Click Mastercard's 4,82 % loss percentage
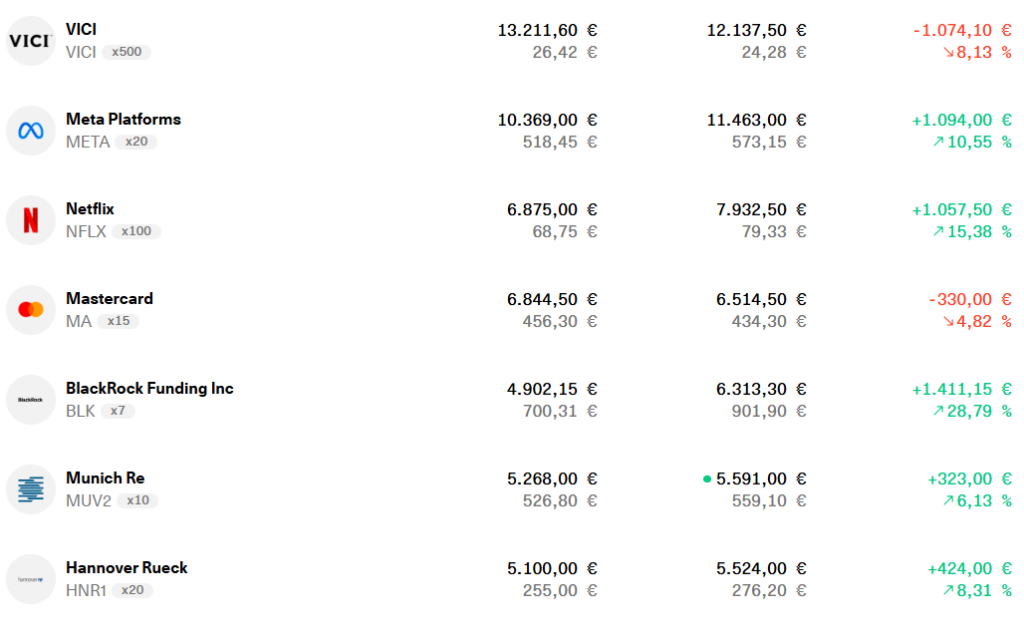Screen dimensions: 1024x635 983,322
